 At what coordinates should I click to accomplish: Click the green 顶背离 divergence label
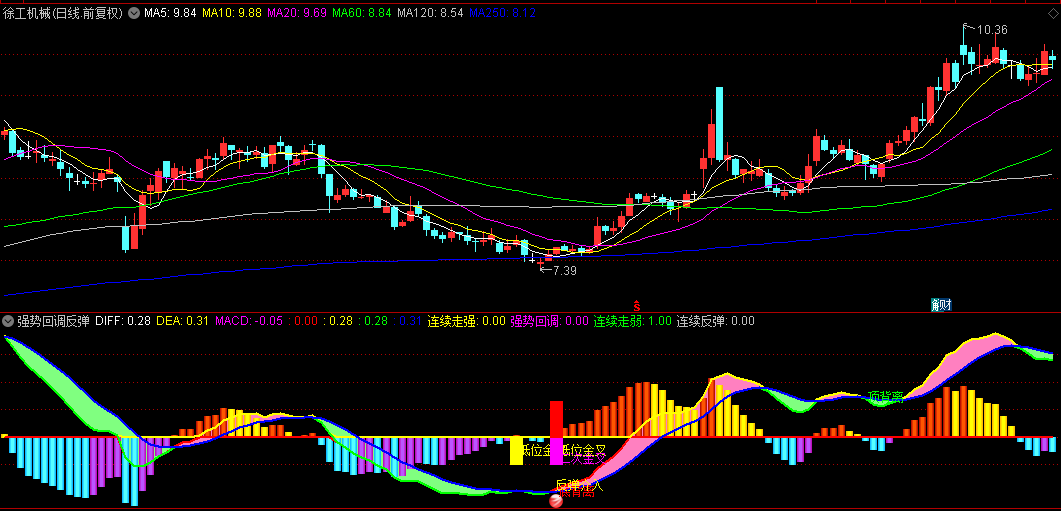pyautogui.click(x=886, y=397)
